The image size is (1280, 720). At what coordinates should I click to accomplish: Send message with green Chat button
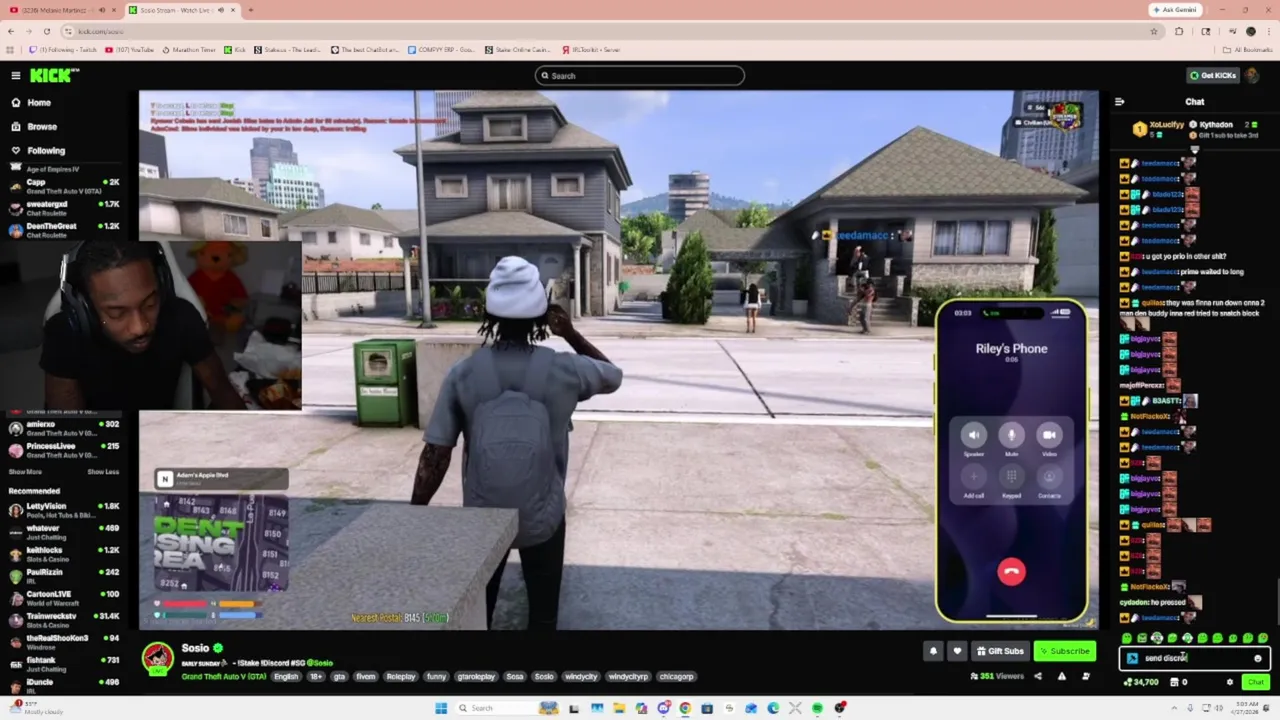[x=1255, y=682]
